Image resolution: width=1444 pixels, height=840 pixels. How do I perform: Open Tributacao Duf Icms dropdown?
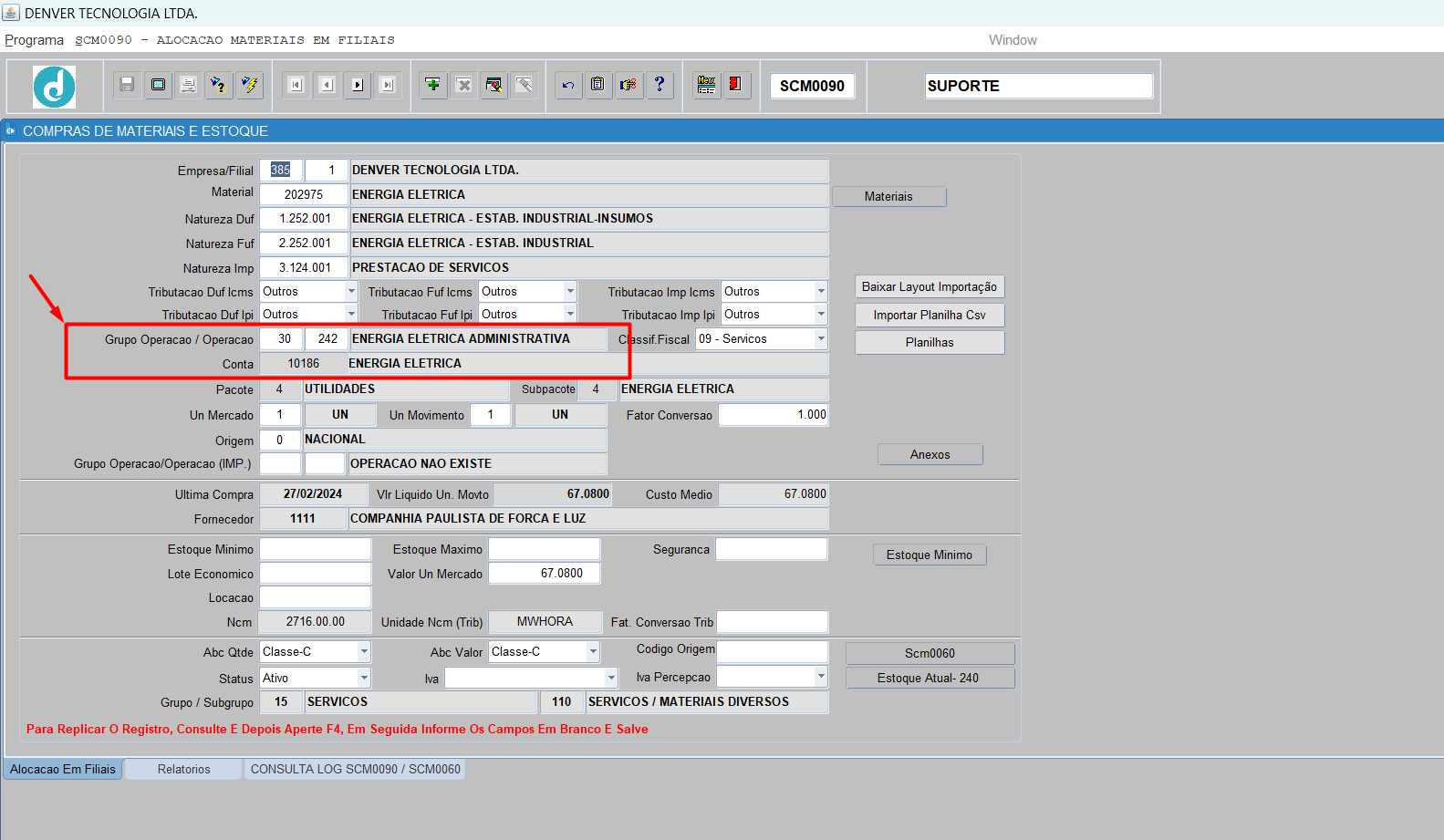click(x=351, y=292)
